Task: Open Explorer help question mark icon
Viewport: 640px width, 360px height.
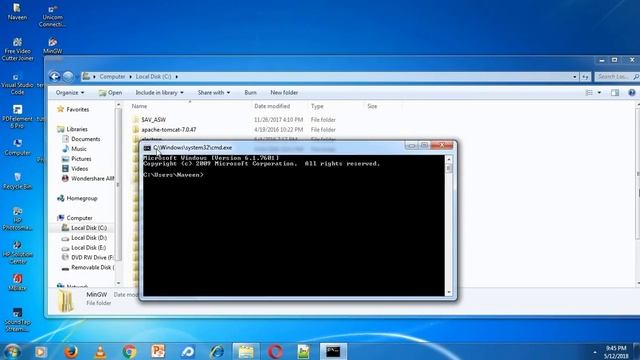Action: [632, 93]
